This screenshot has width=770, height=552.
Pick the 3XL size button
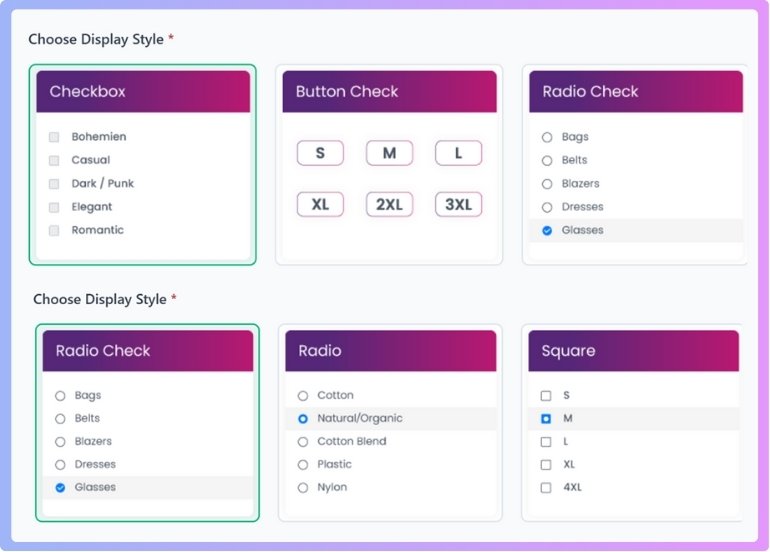click(x=458, y=204)
